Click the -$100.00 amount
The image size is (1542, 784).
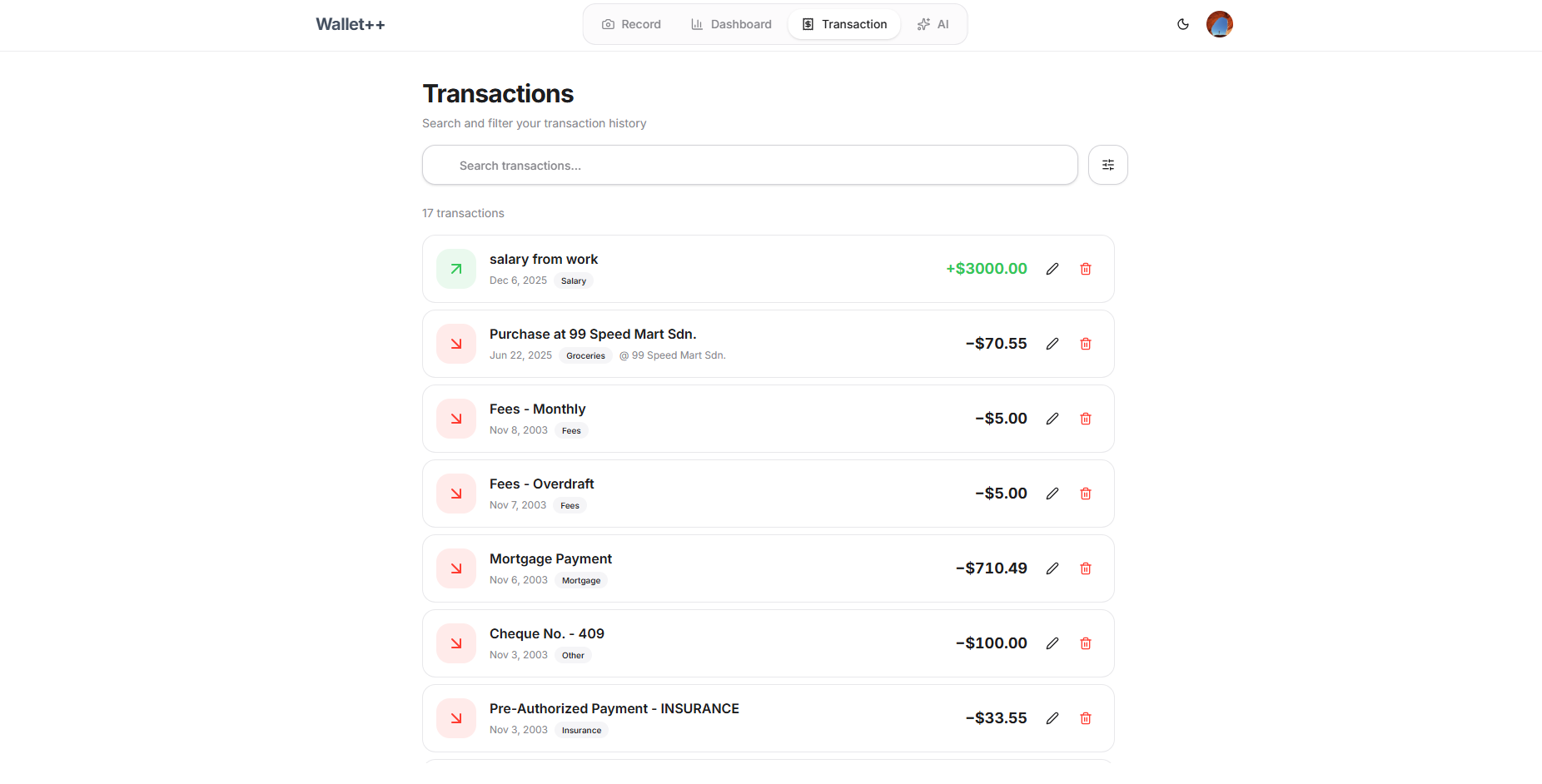coord(992,643)
